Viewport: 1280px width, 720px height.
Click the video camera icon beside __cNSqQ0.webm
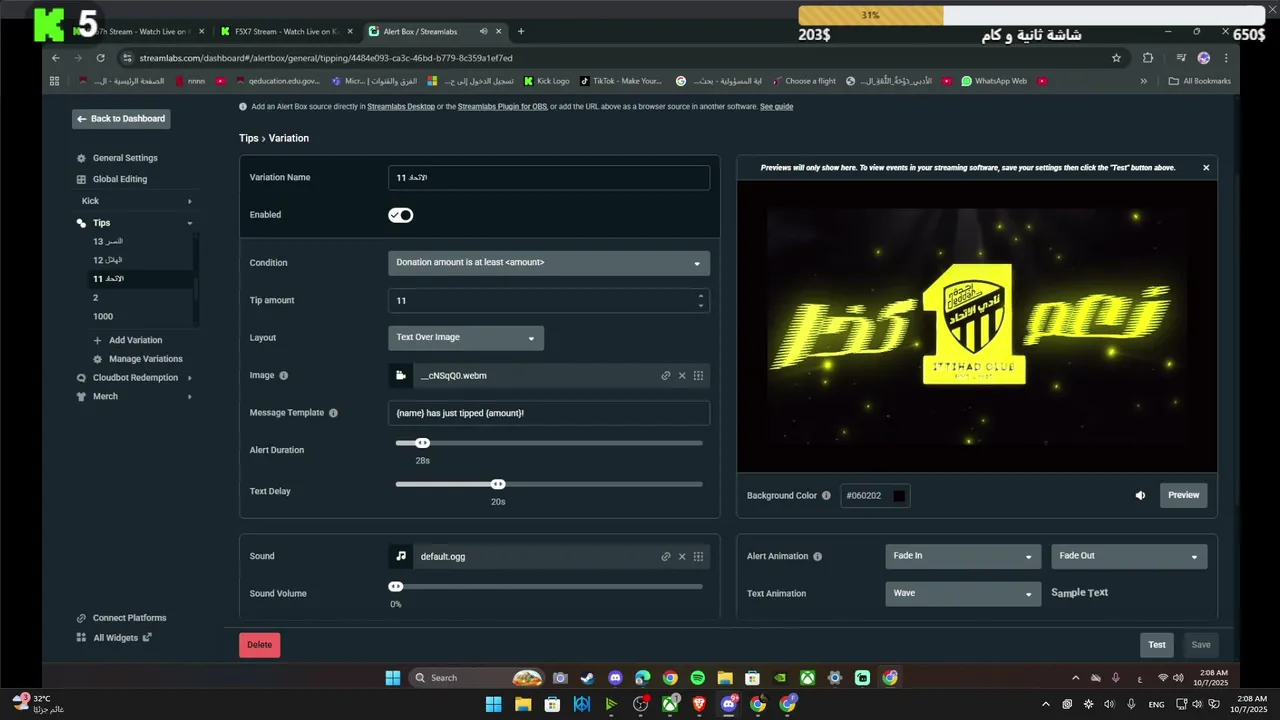[400, 376]
